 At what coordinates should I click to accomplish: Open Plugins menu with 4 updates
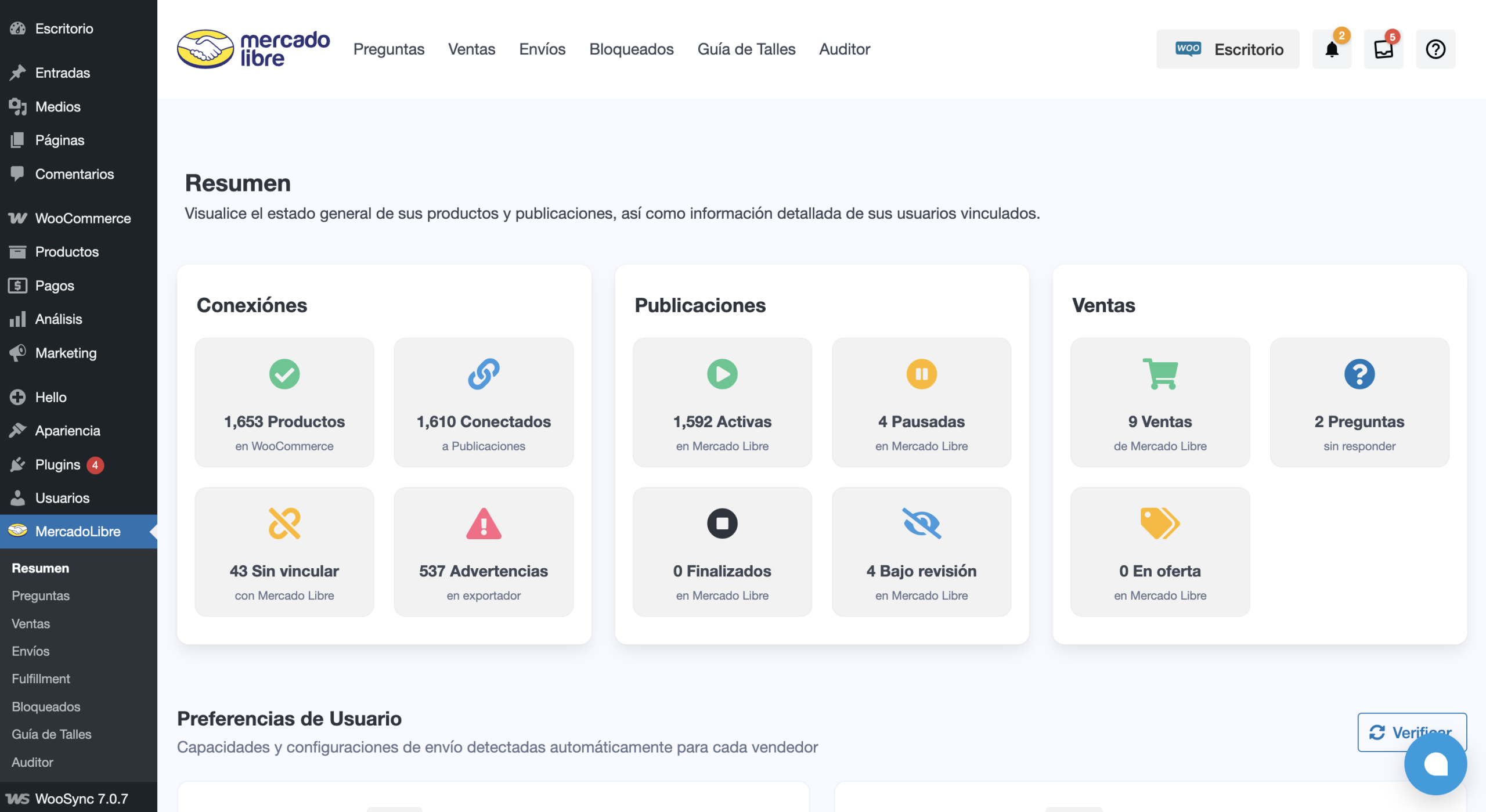tap(78, 464)
